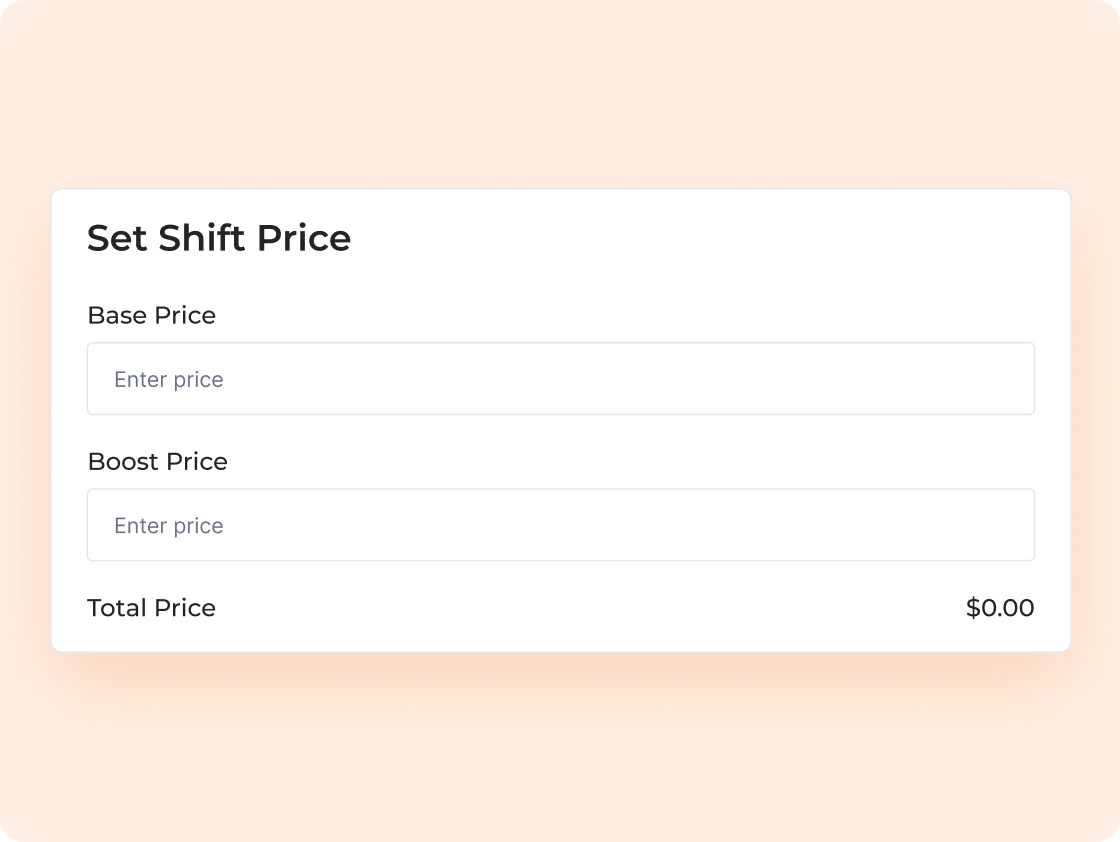Click the right end of Boost Price field
The height and width of the screenshot is (842, 1120).
pos(1010,525)
